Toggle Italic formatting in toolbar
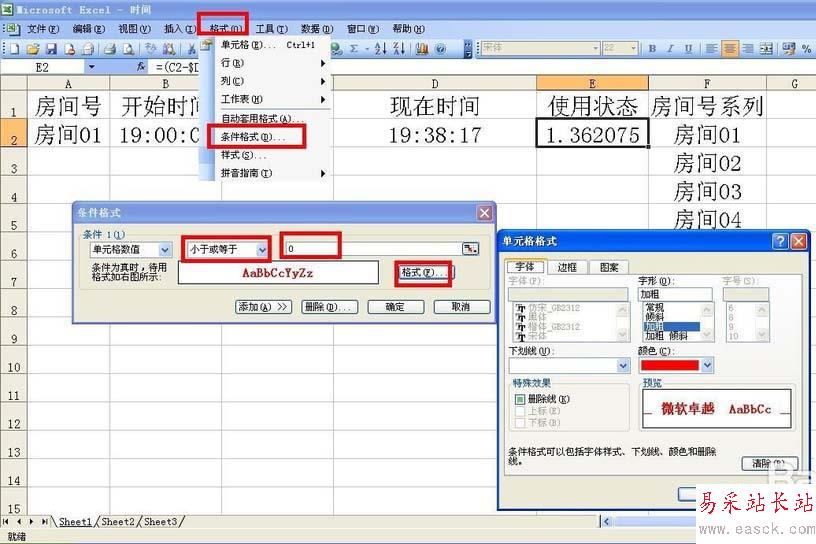 tap(670, 49)
